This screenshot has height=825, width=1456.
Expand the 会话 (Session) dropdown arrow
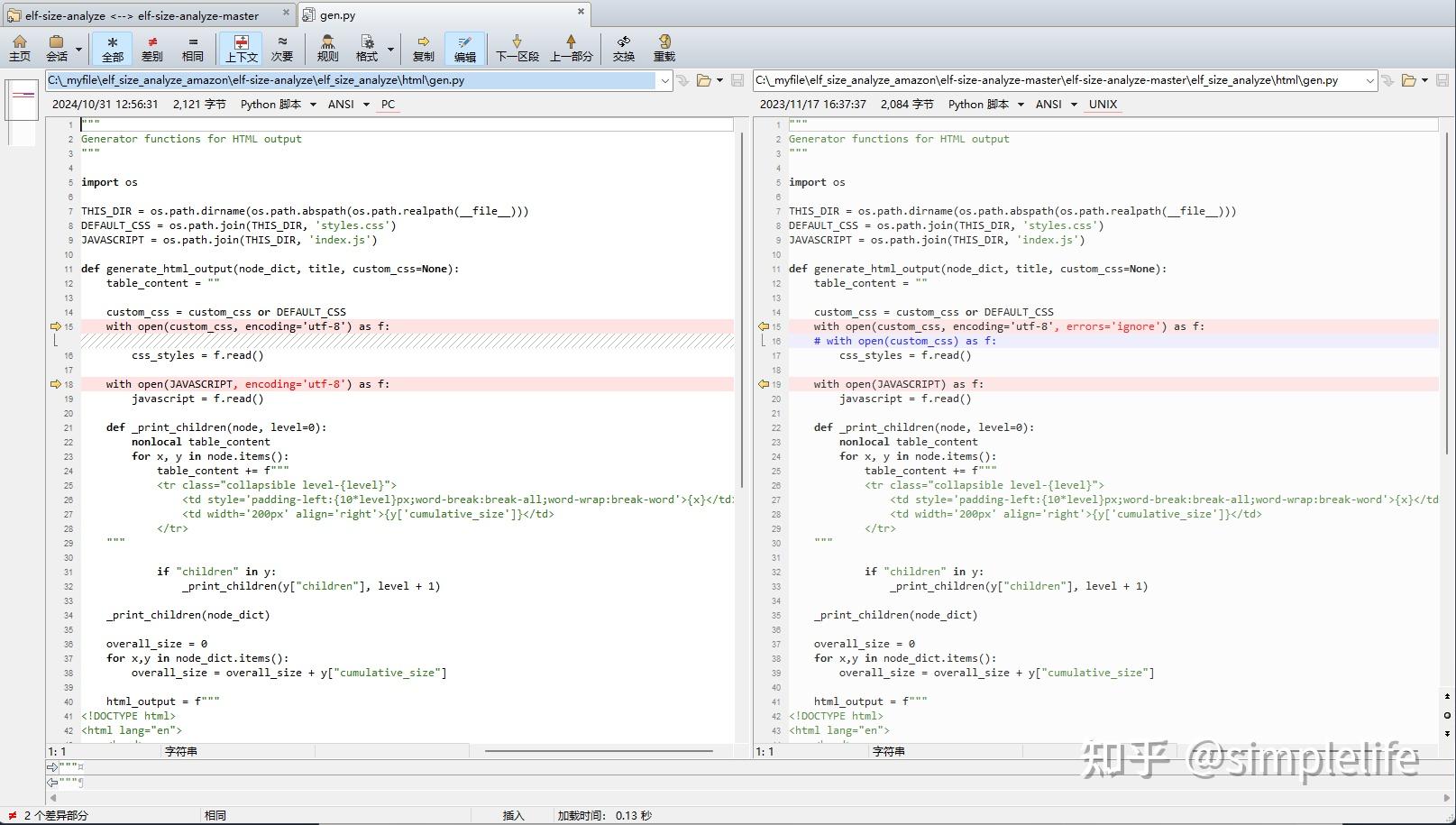(x=79, y=50)
